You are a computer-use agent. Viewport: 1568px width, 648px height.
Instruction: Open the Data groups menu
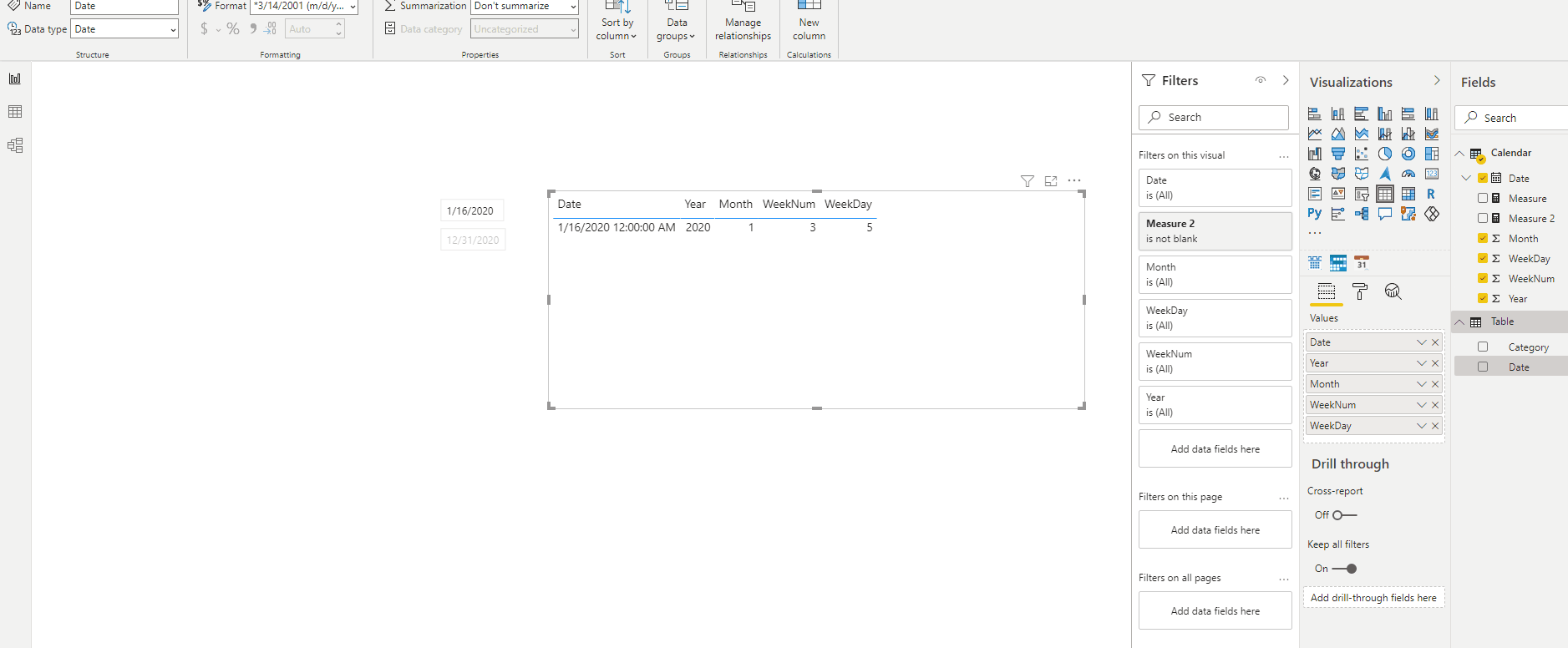677,22
